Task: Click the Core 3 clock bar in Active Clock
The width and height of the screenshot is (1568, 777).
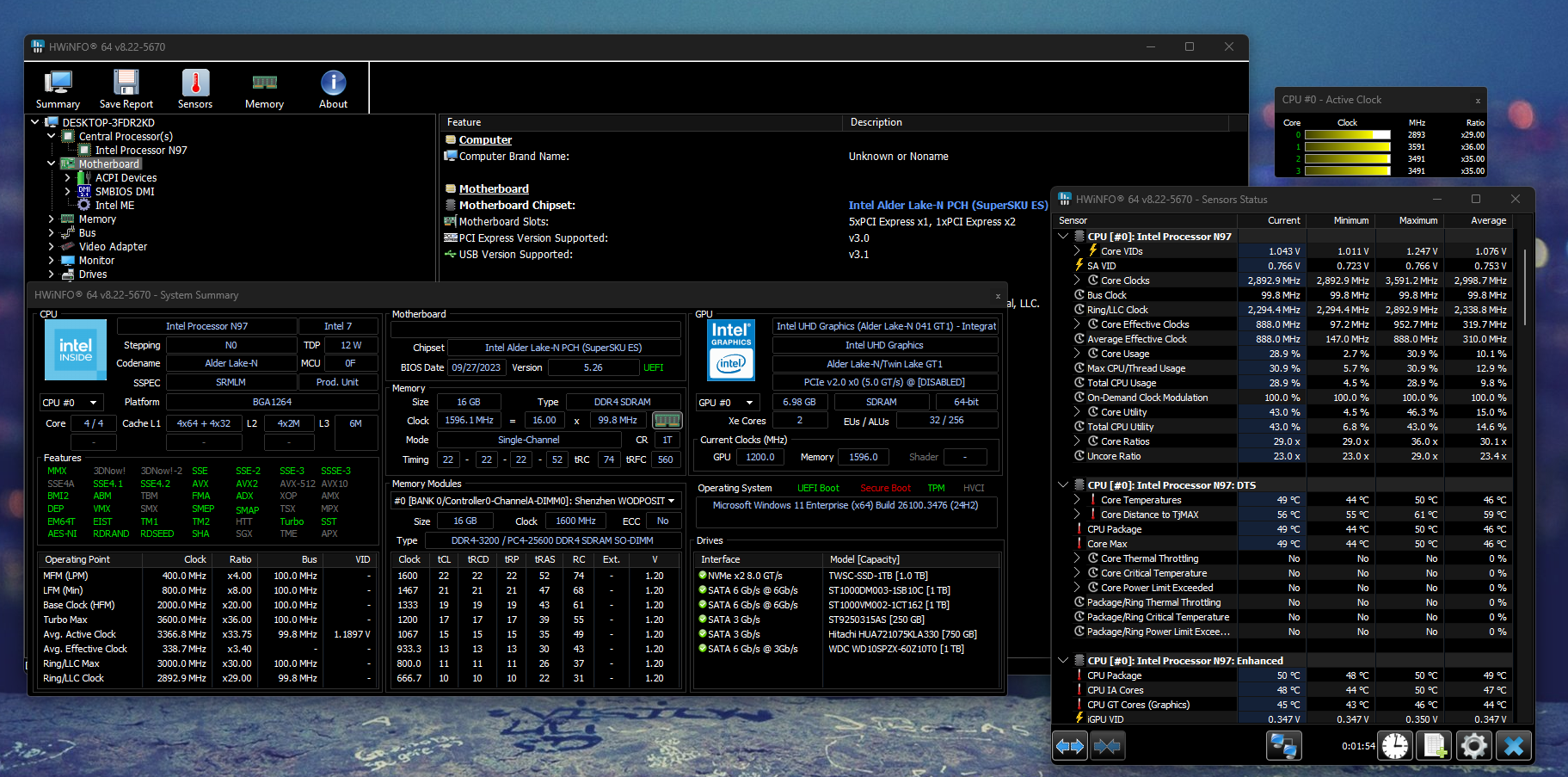Action: [x=1348, y=171]
